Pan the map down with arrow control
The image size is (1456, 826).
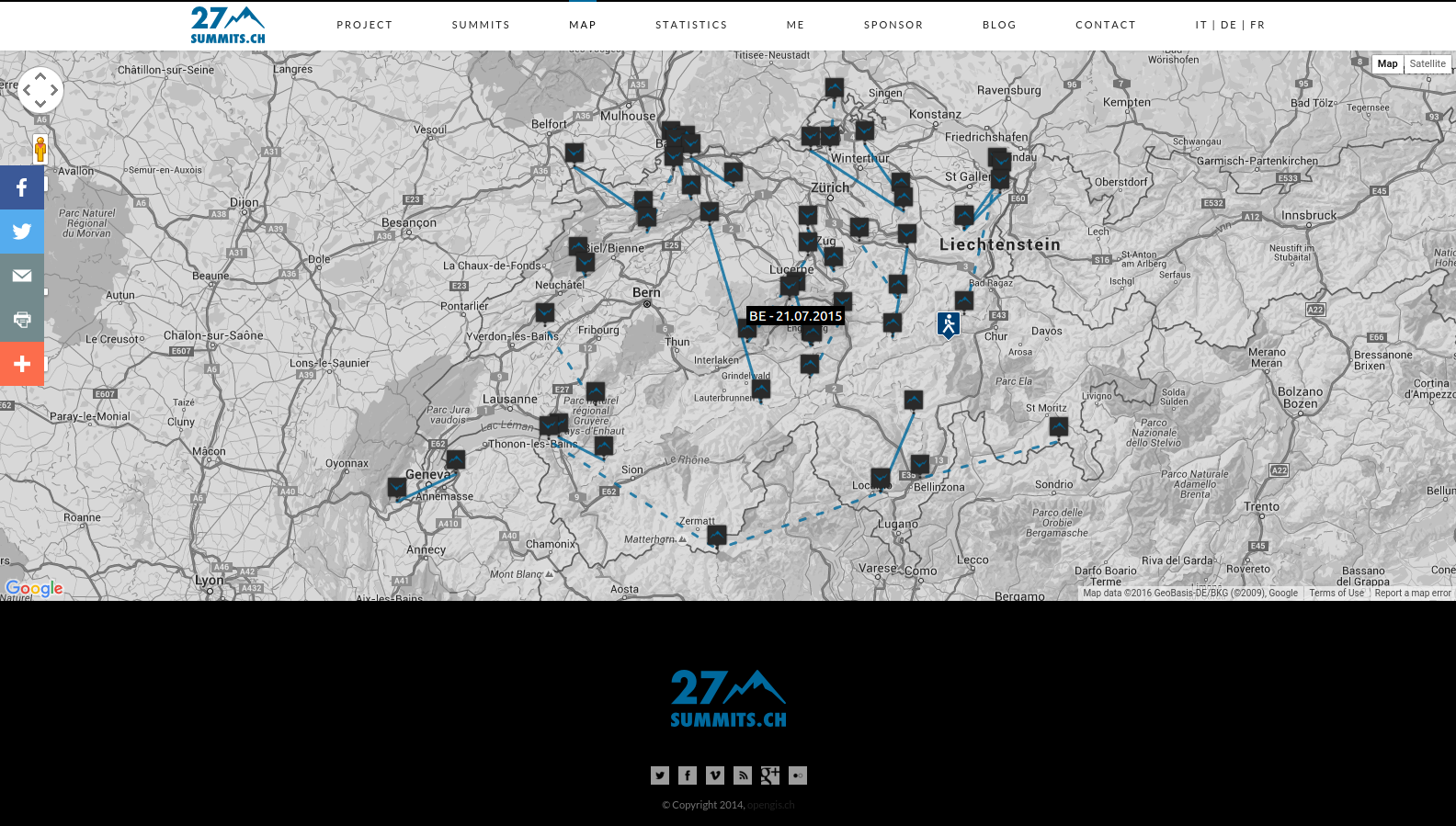(40, 104)
